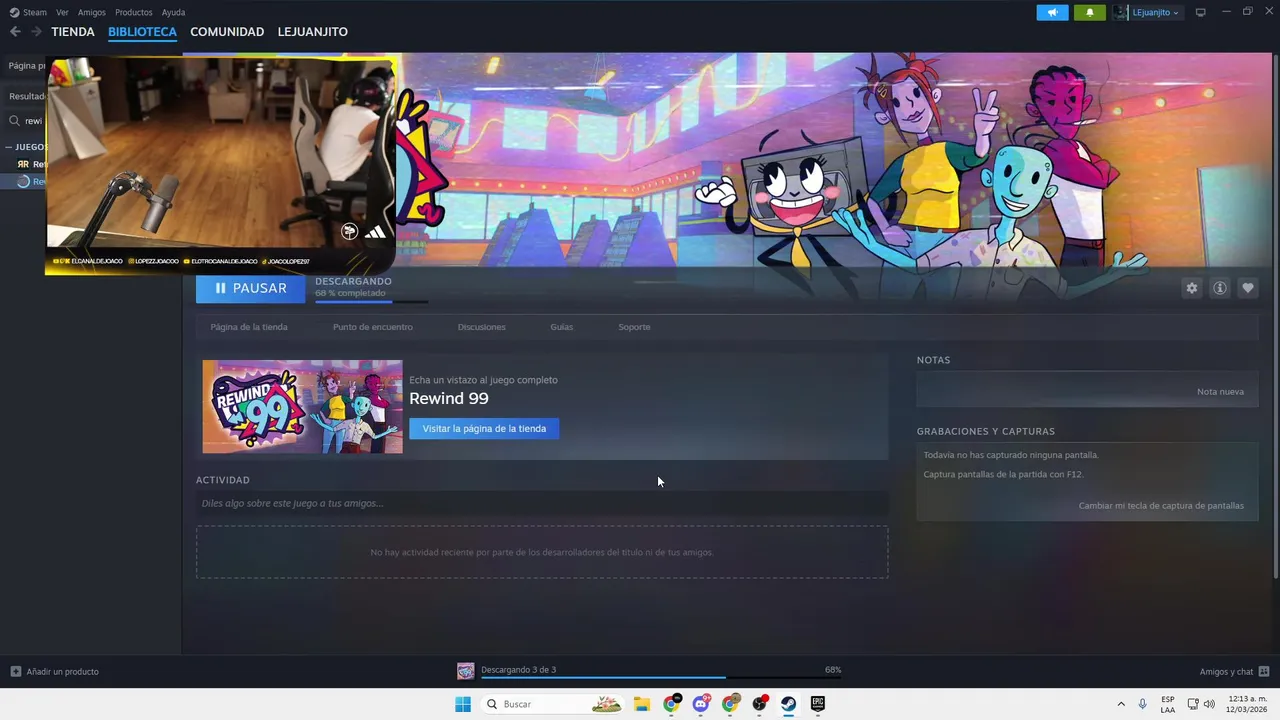Image resolution: width=1280 pixels, height=720 pixels.
Task: Click the Amigos y chat icon
Action: click(x=1264, y=672)
